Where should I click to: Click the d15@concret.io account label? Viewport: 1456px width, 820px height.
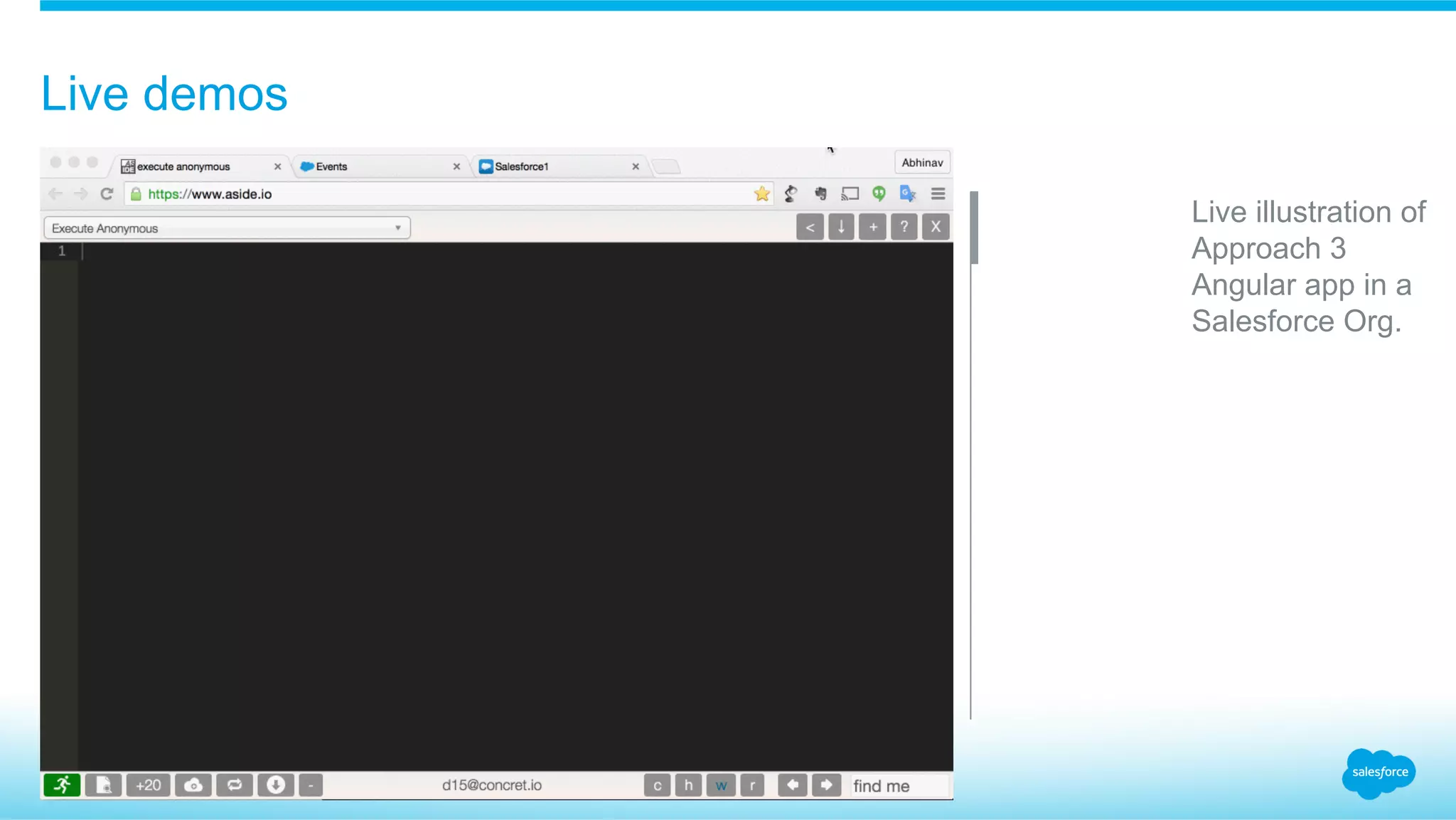pyautogui.click(x=492, y=785)
